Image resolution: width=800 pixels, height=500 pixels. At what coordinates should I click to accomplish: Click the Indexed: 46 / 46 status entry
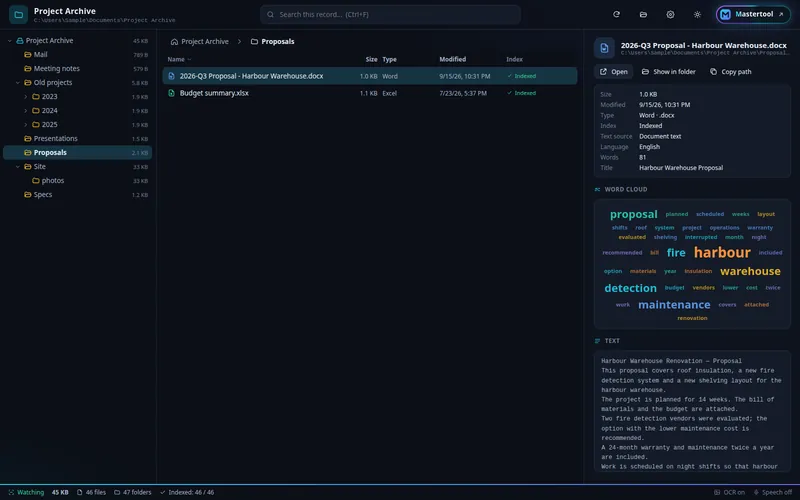(187, 492)
